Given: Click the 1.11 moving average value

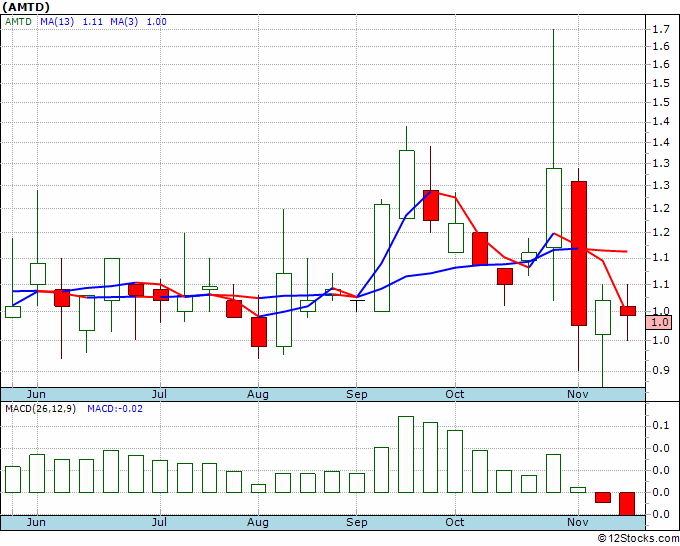Looking at the screenshot, I should tap(92, 22).
